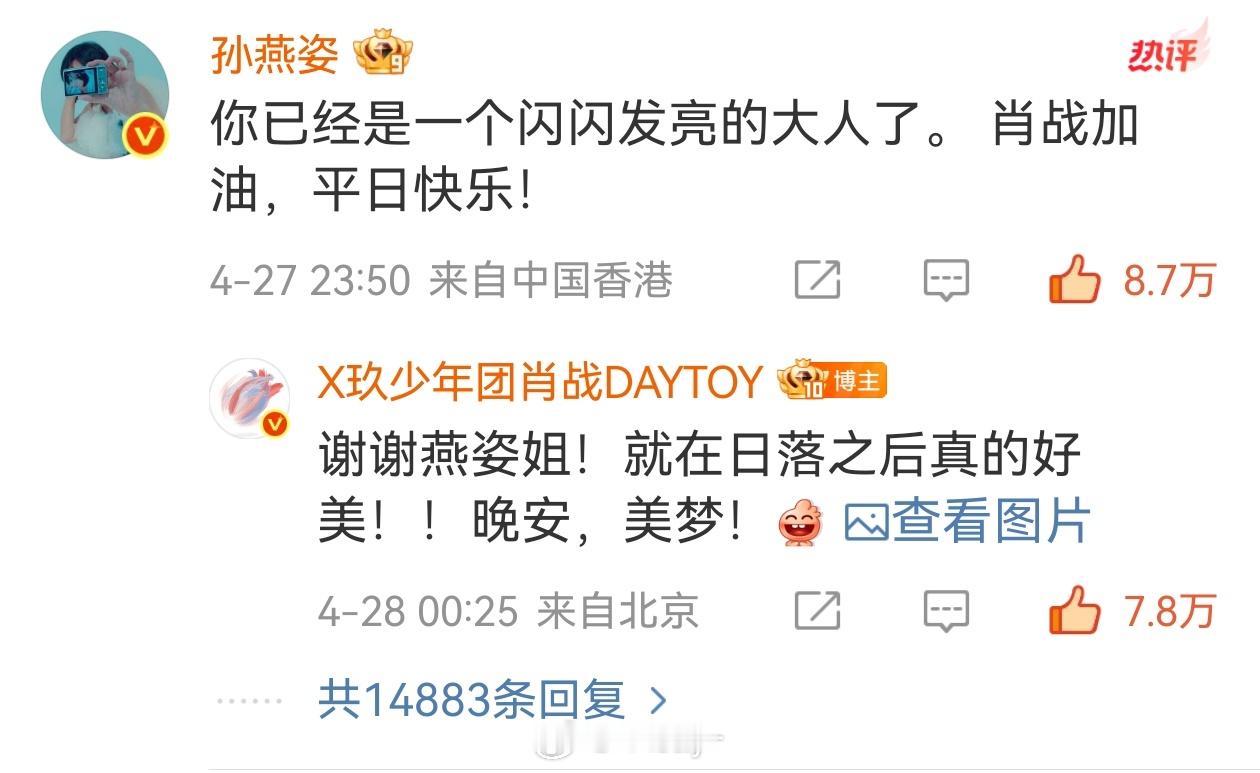Tap the X玖少年团肖战DAYTOY username
Image resolution: width=1260 pixels, height=773 pixels.
[540, 382]
